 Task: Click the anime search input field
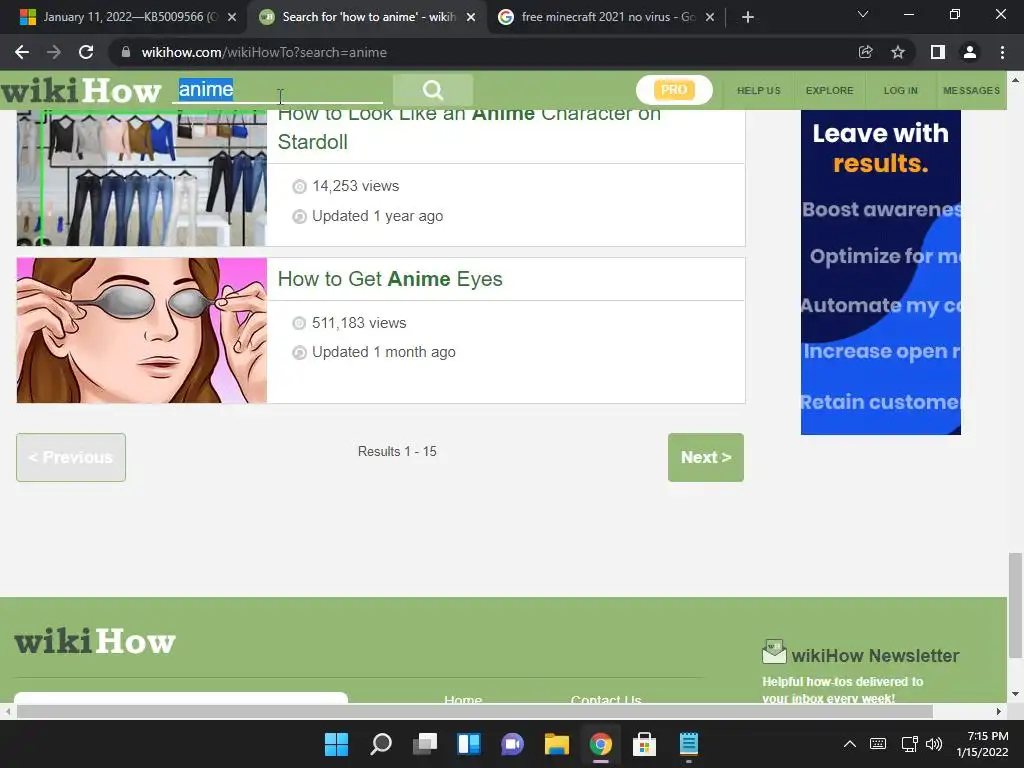(278, 89)
